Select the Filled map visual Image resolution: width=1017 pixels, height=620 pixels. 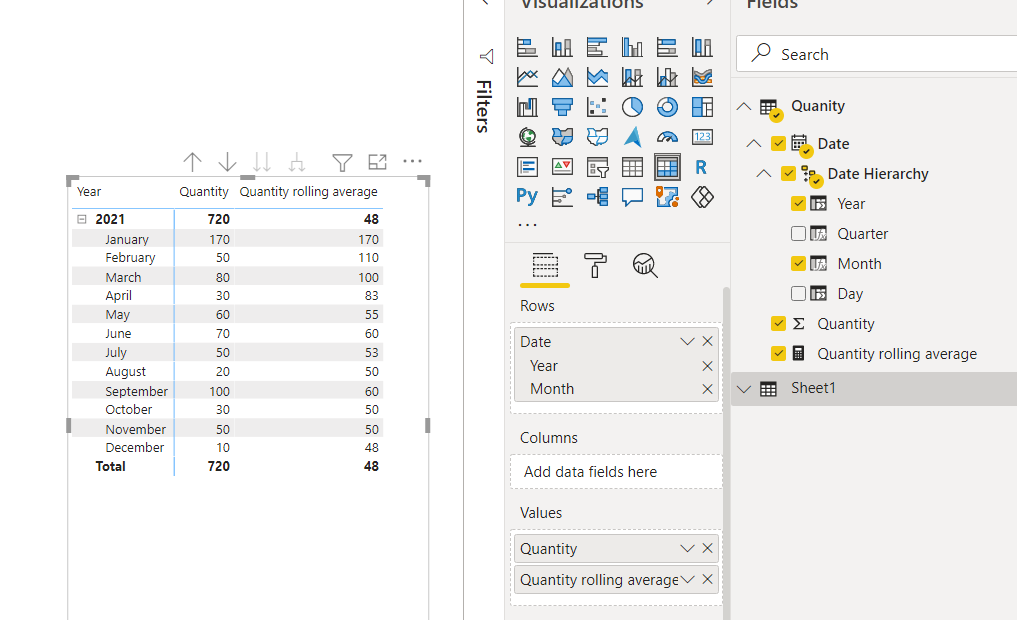(562, 137)
